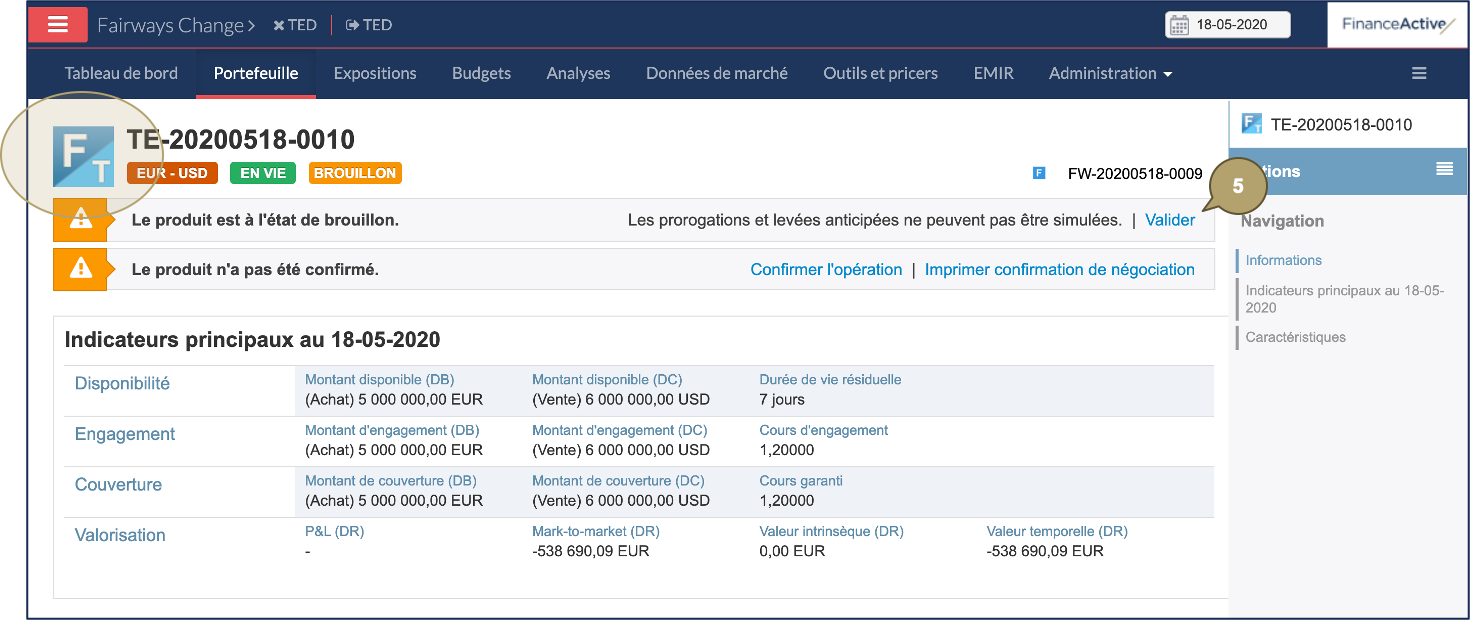Click the TE-20200518-0010 page title
This screenshot has height=620, width=1470.
pyautogui.click(x=241, y=139)
